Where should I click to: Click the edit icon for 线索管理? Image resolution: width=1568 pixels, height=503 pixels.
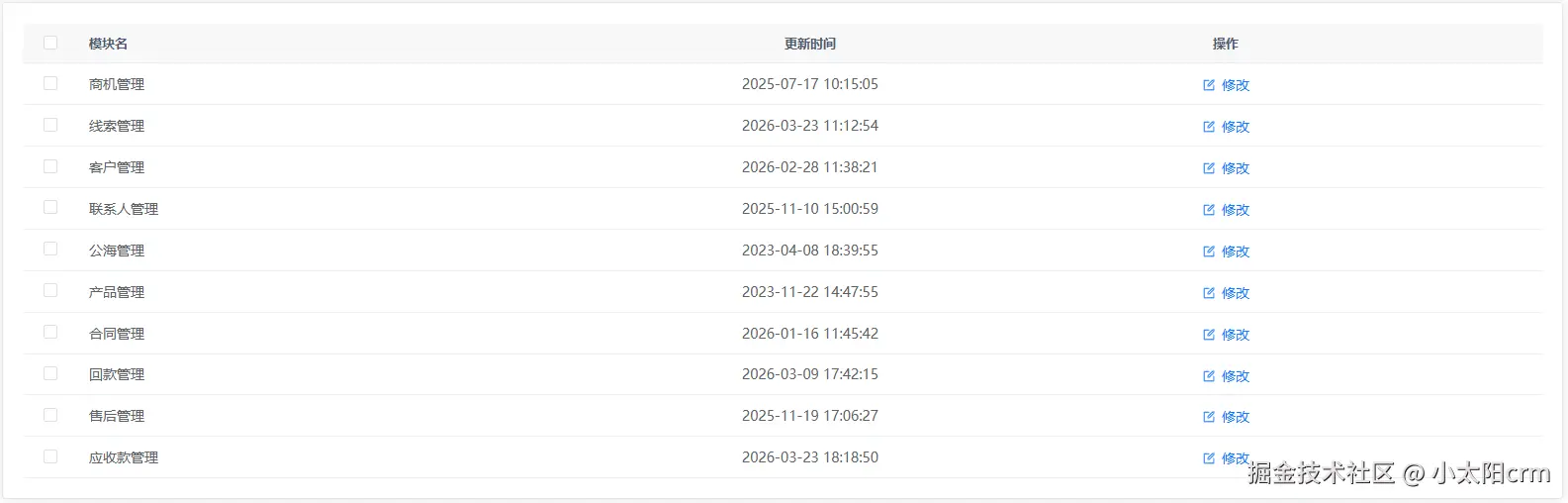coord(1208,127)
